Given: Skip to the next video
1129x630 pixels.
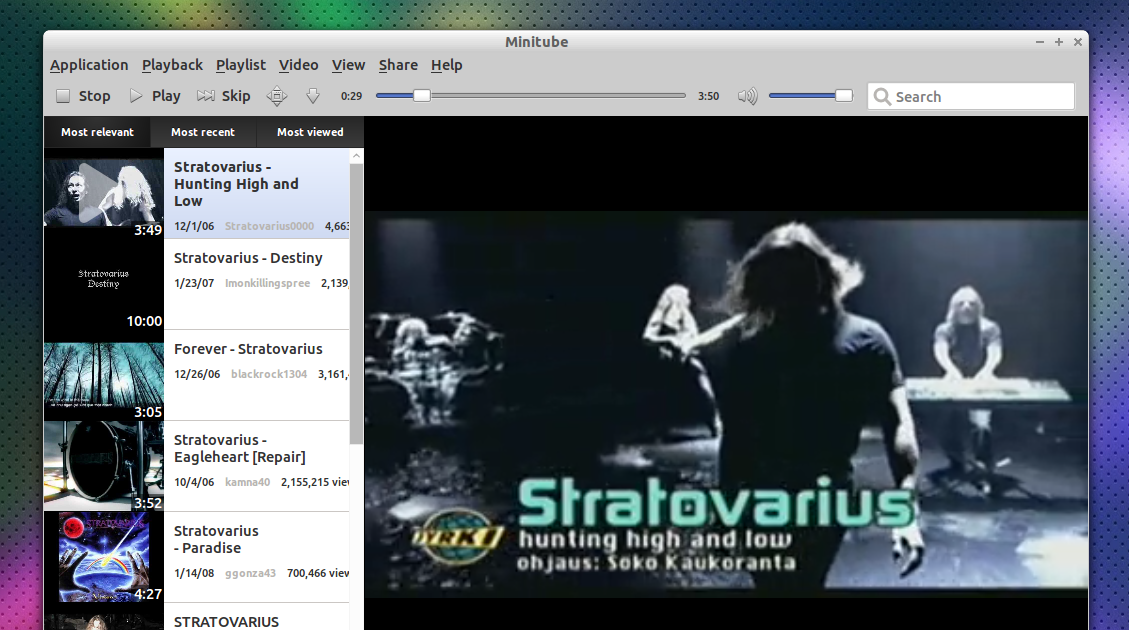Looking at the screenshot, I should (224, 96).
